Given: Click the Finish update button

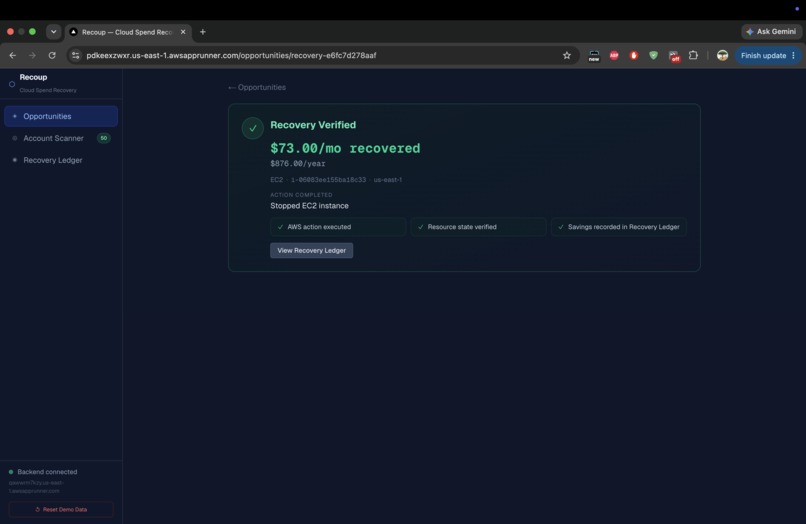Looking at the screenshot, I should point(763,56).
